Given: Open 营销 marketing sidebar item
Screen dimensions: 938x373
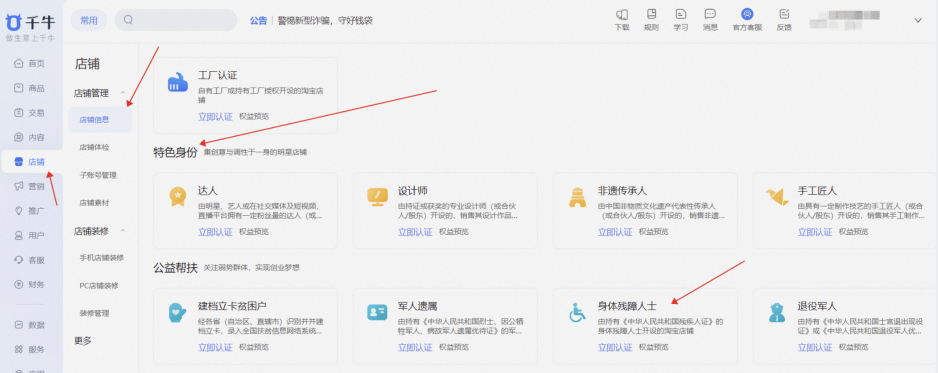Looking at the screenshot, I should tap(30, 186).
